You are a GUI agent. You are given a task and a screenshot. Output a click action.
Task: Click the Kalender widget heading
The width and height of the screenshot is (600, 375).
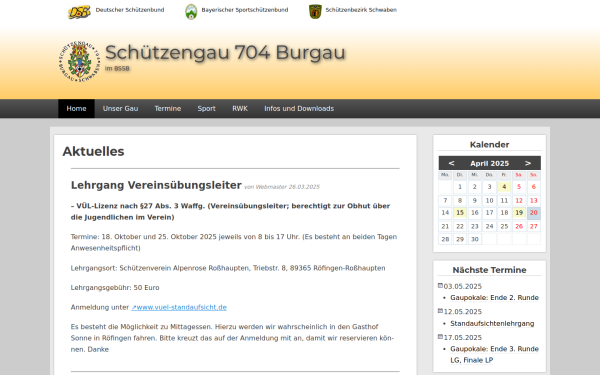489,145
